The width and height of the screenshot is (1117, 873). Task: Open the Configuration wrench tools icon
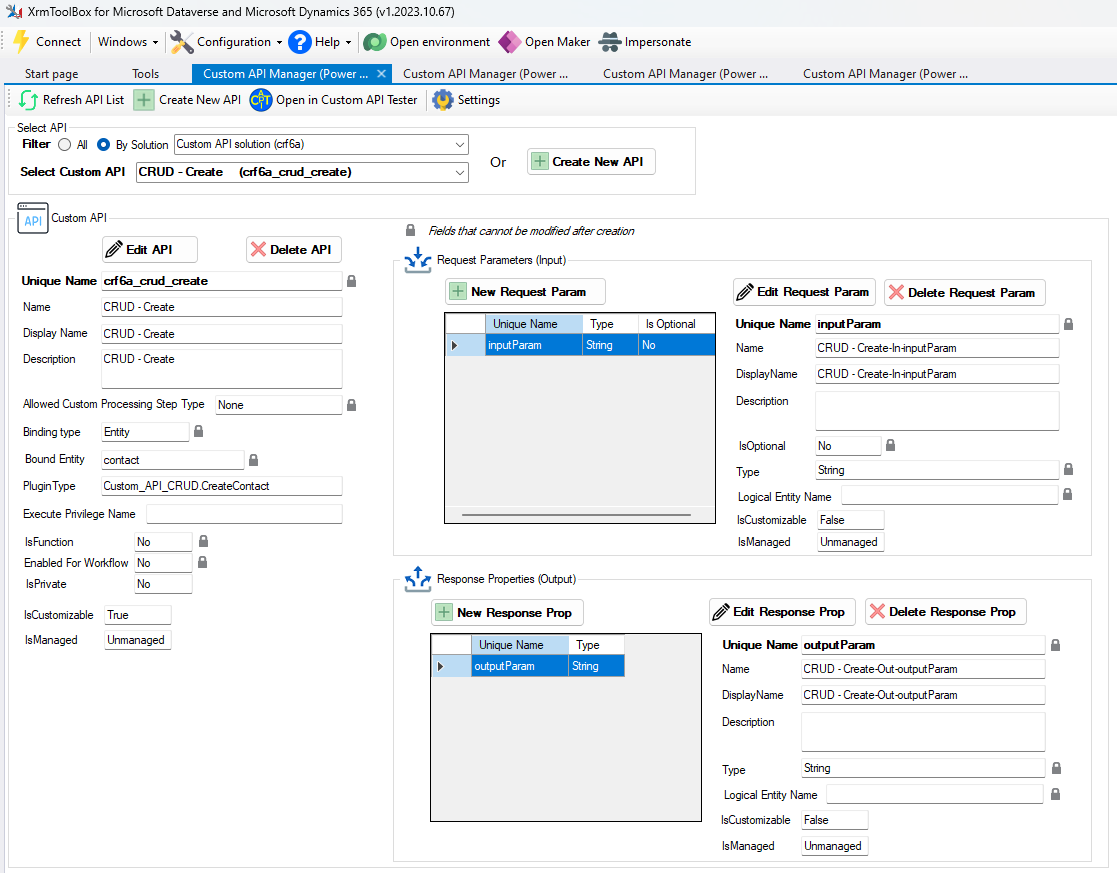tap(182, 42)
